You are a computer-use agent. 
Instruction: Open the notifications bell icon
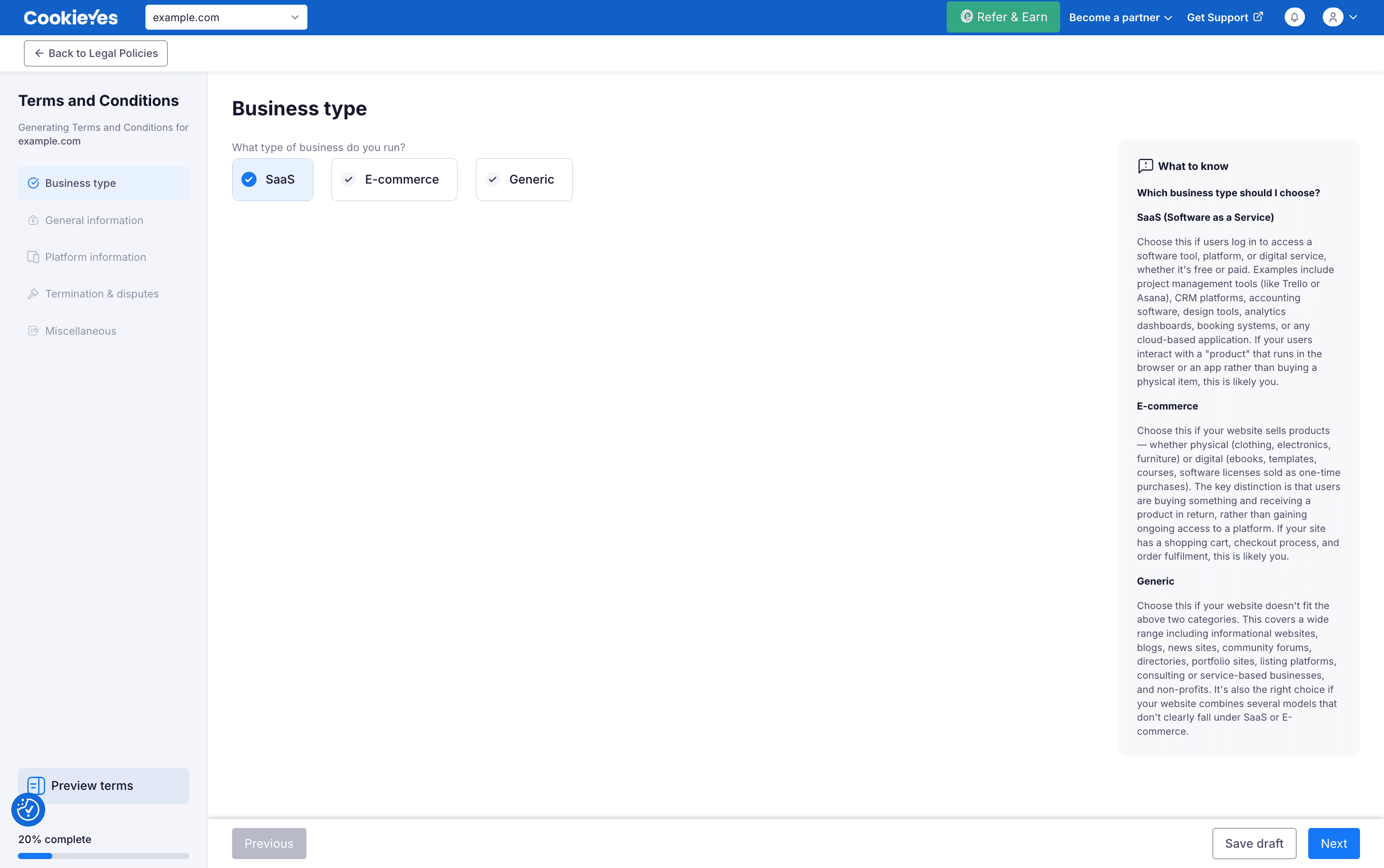[x=1294, y=17]
